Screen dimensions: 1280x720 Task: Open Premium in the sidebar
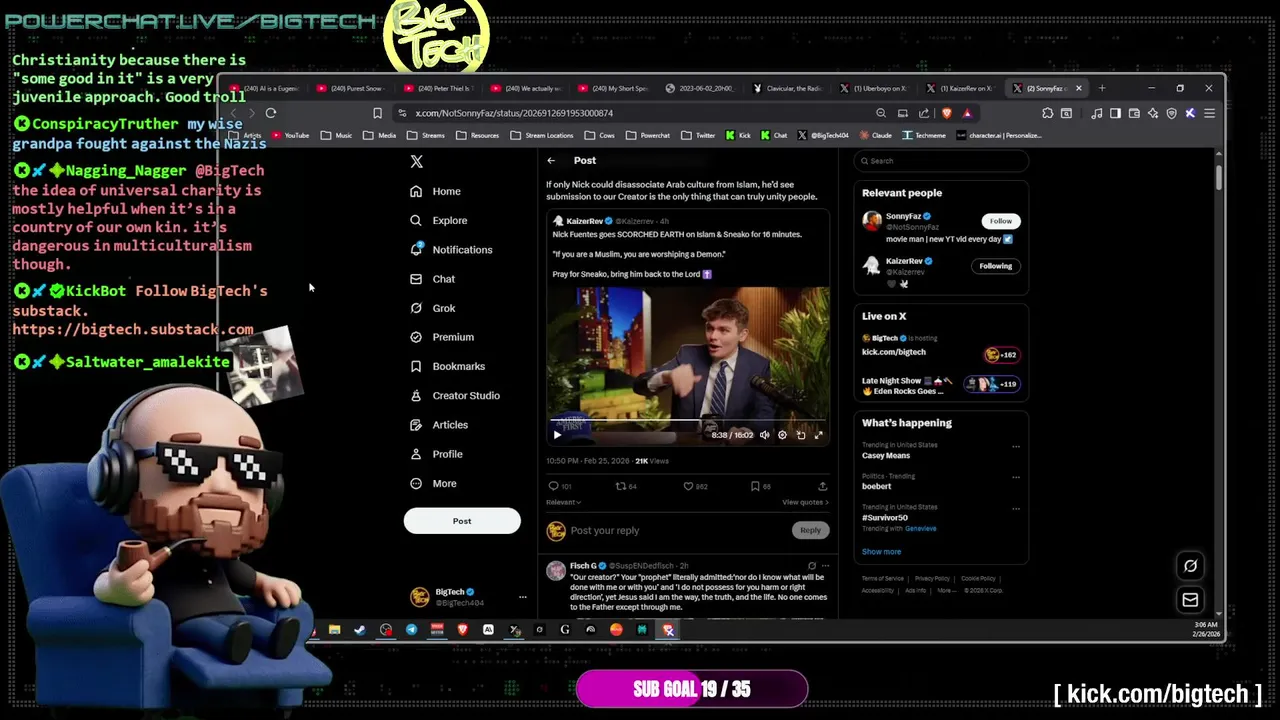pos(441,337)
